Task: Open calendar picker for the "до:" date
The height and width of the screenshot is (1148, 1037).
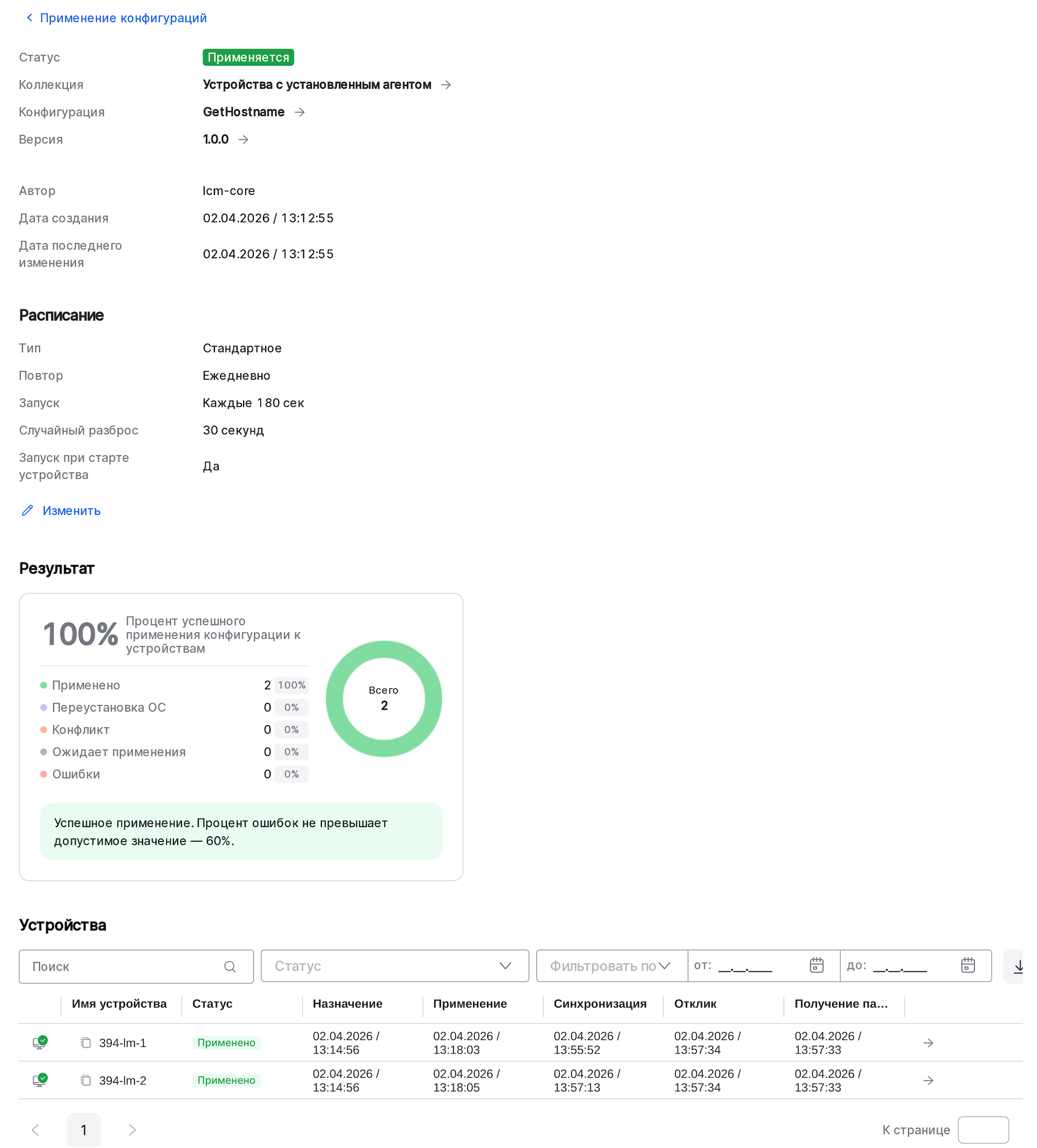Action: tap(967, 965)
